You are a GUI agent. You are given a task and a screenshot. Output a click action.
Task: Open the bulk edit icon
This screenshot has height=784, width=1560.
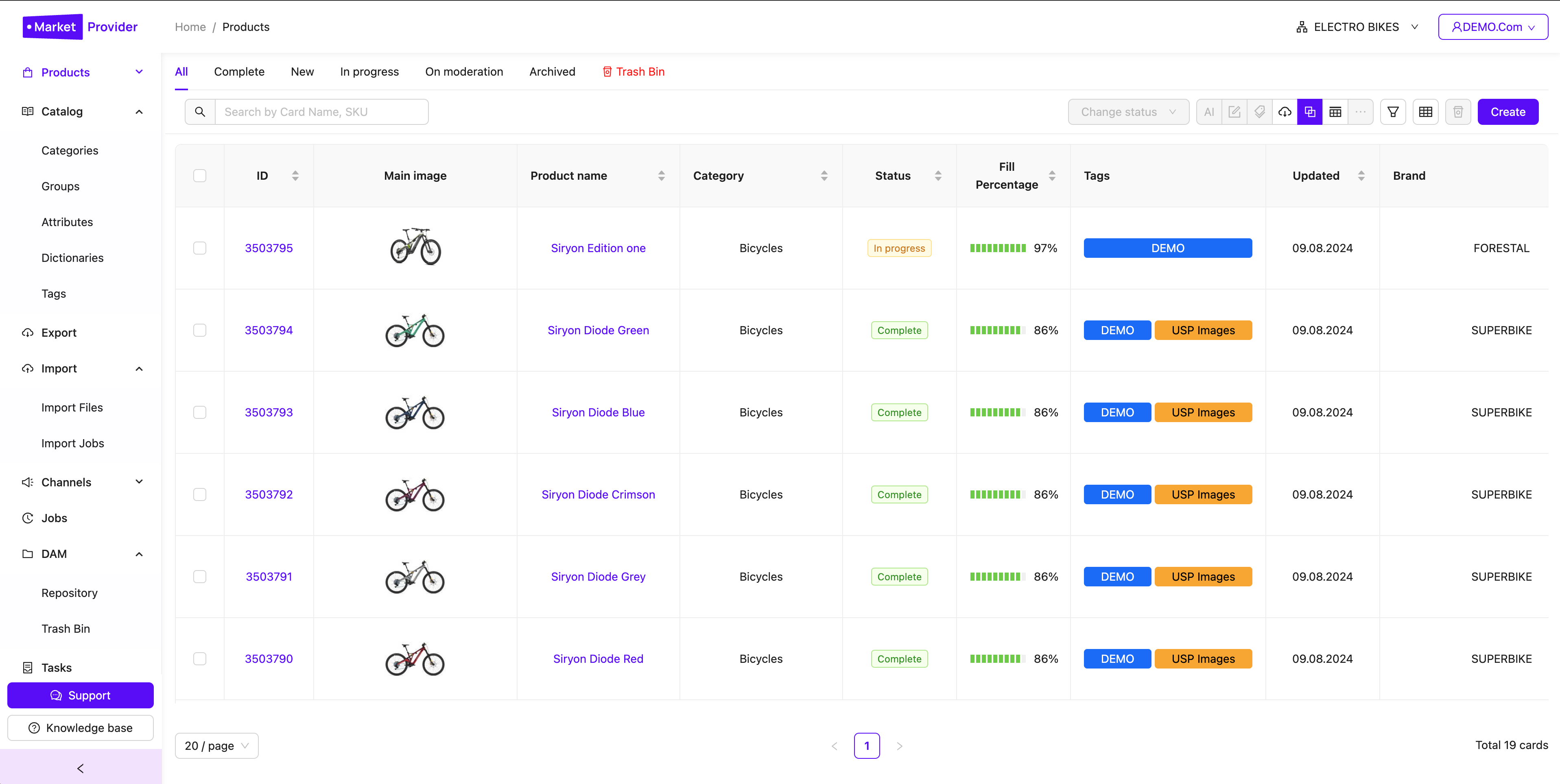1234,111
